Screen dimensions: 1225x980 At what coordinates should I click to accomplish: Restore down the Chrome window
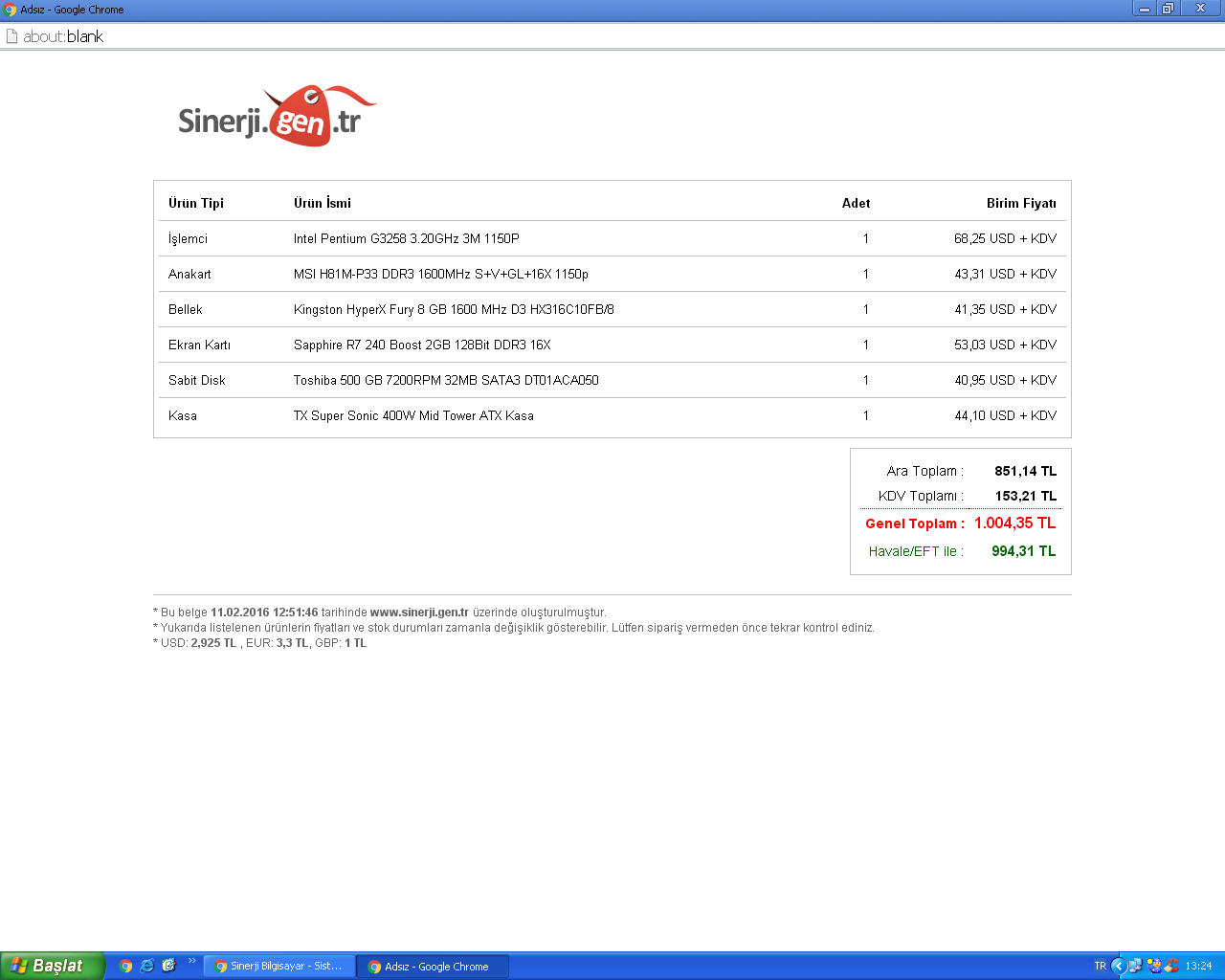point(1168,9)
